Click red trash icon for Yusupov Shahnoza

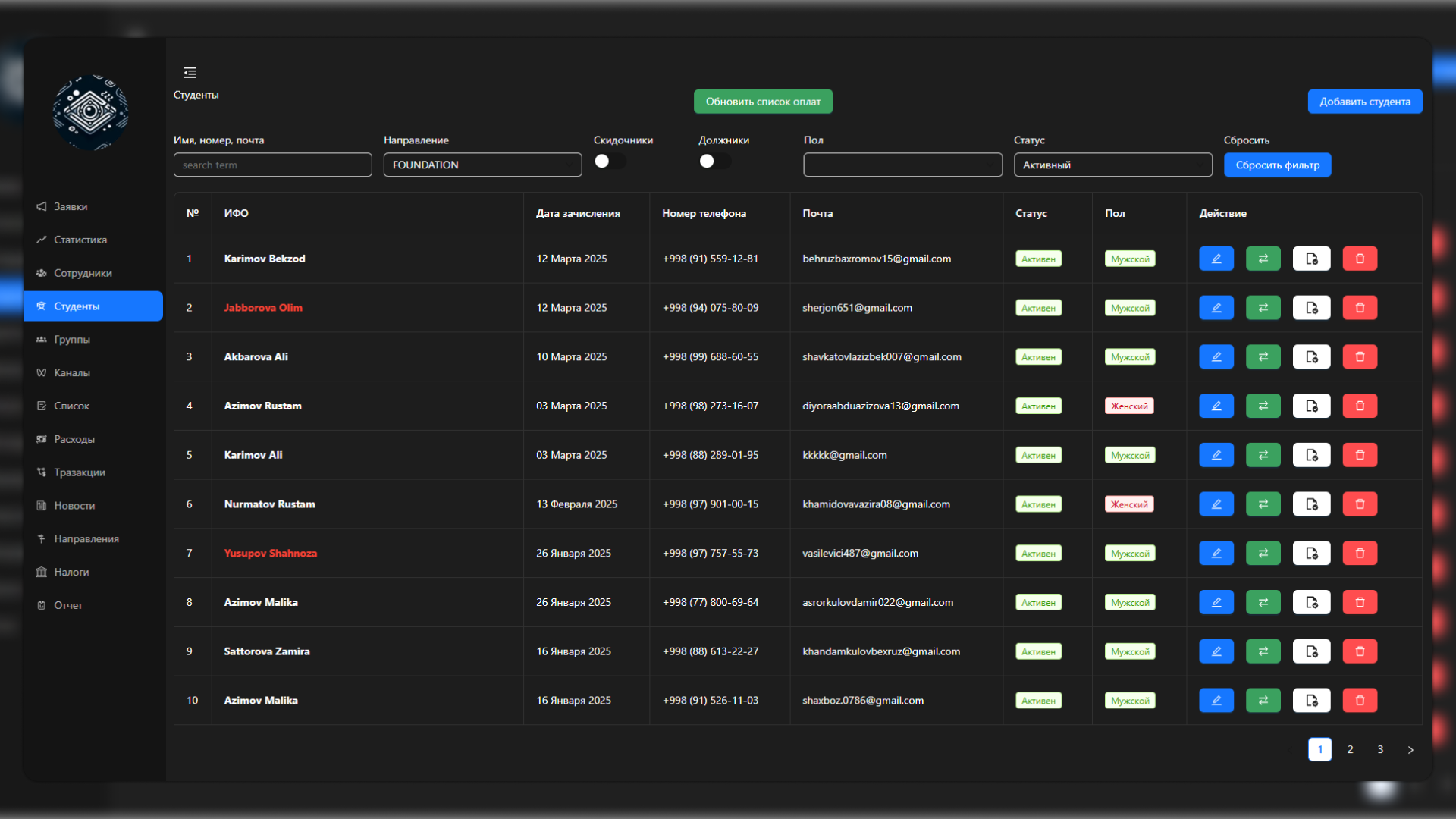tap(1360, 554)
